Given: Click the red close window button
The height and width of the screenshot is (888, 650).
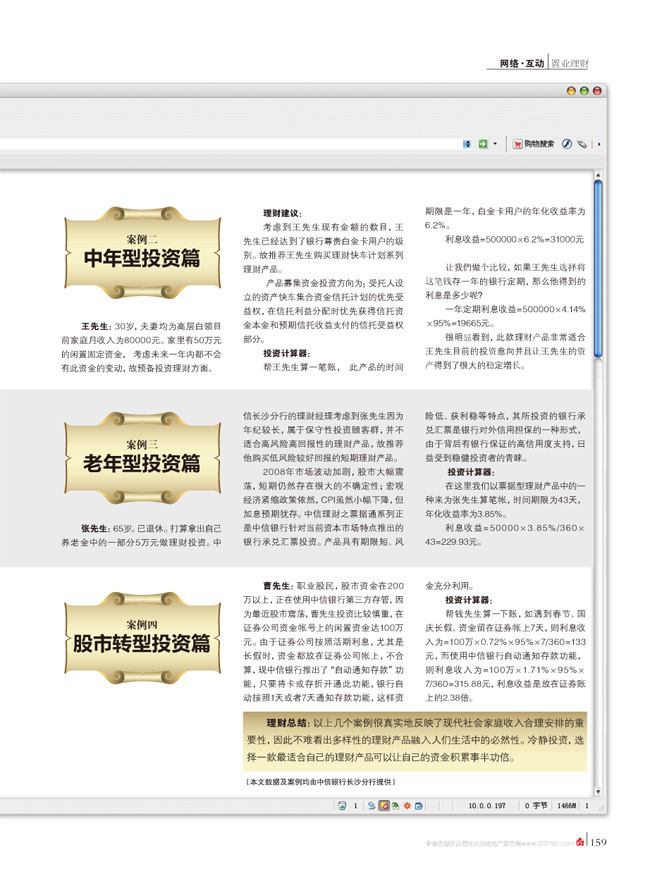Looking at the screenshot, I should pos(597,91).
